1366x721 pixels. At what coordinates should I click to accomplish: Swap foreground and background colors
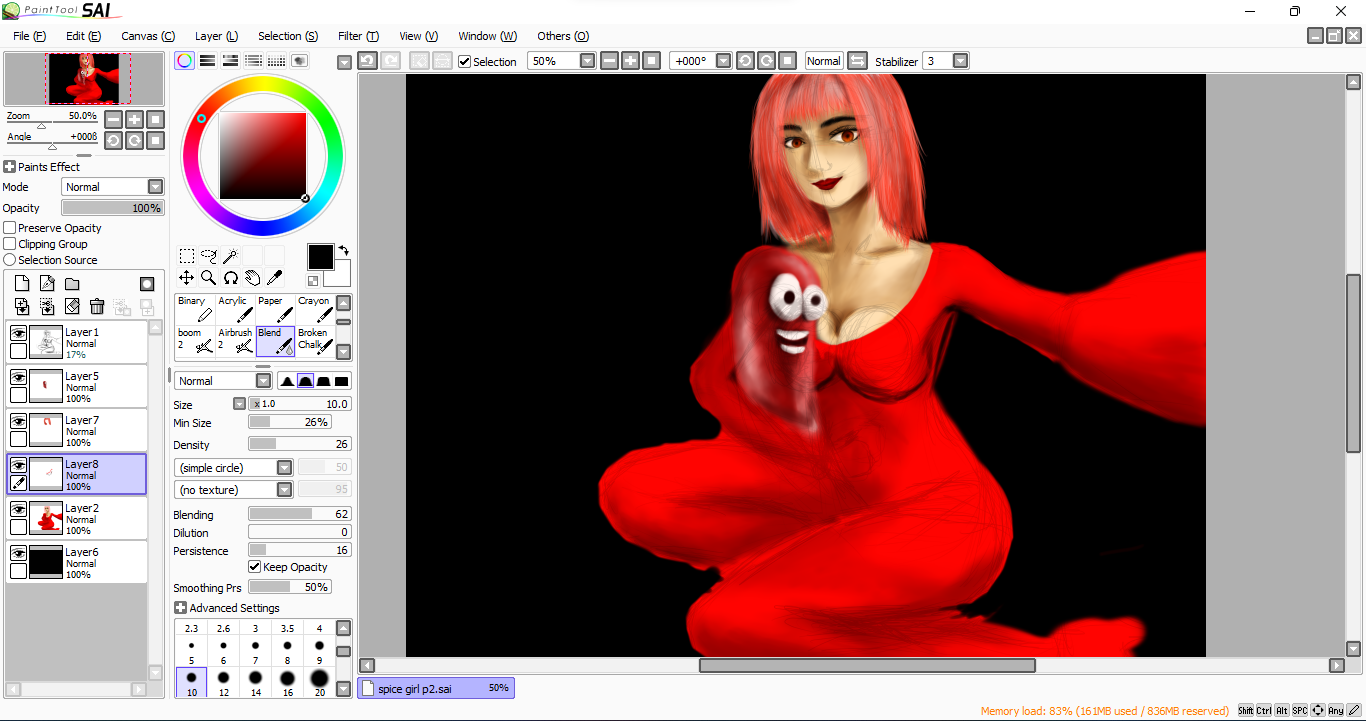click(x=344, y=251)
